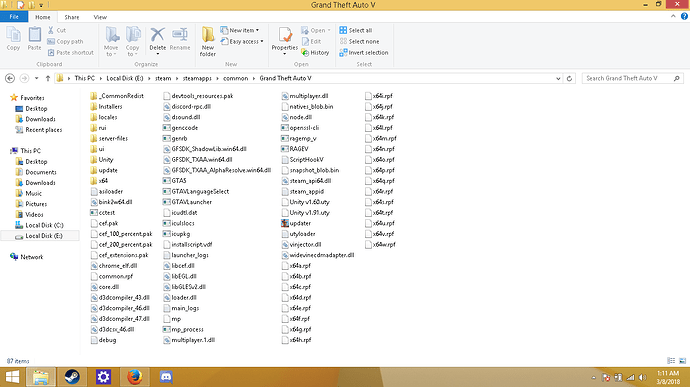Click Paste shortcut in ribbon

point(70,52)
